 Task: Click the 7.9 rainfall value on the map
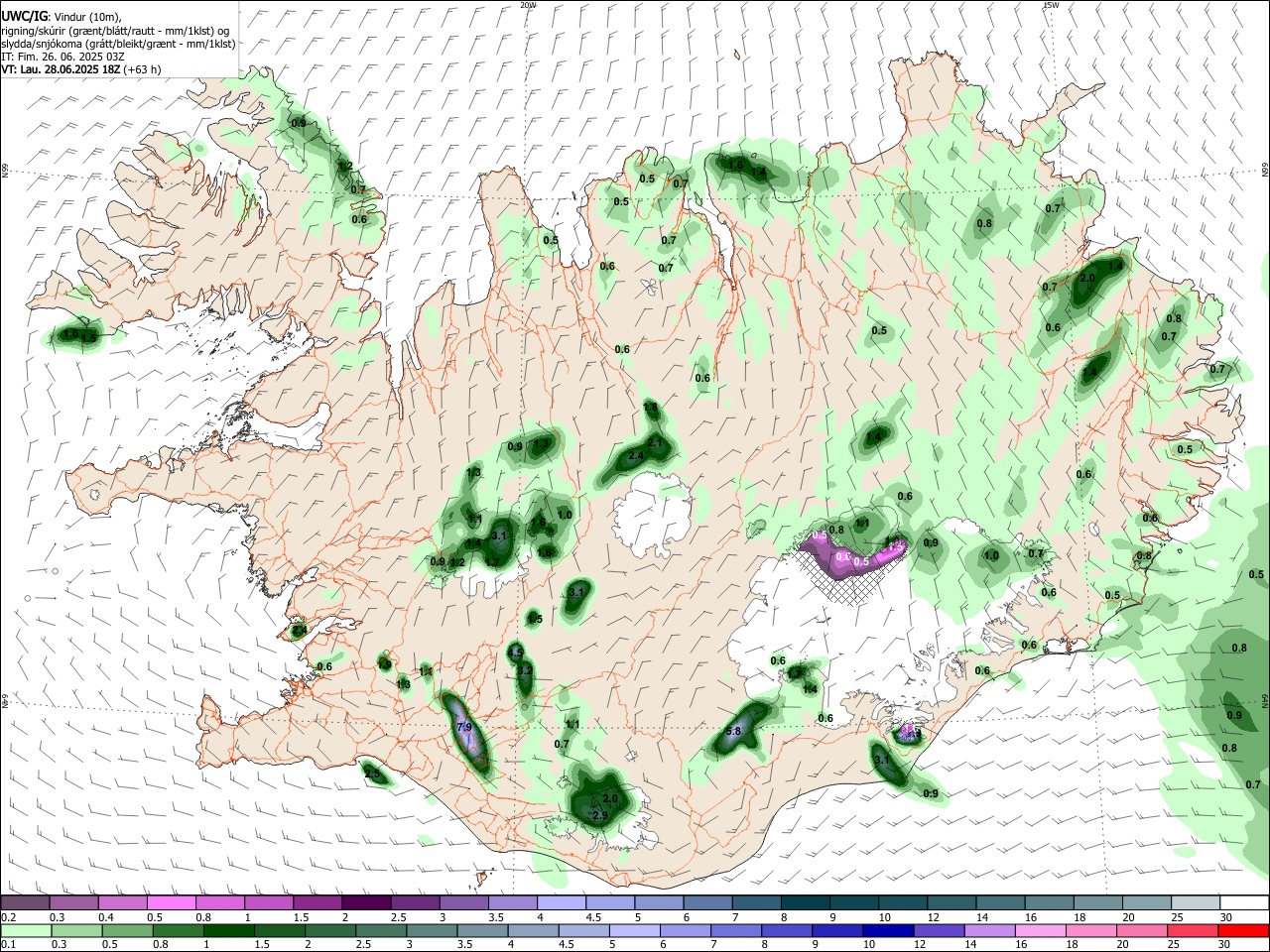point(463,727)
